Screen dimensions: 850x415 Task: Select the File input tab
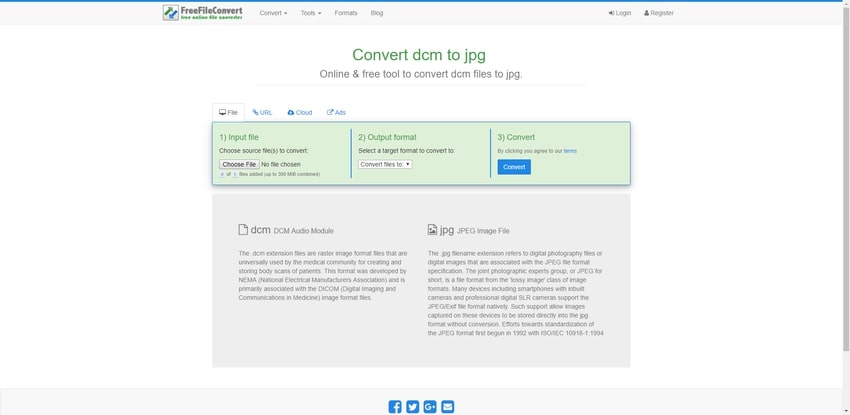coord(228,112)
